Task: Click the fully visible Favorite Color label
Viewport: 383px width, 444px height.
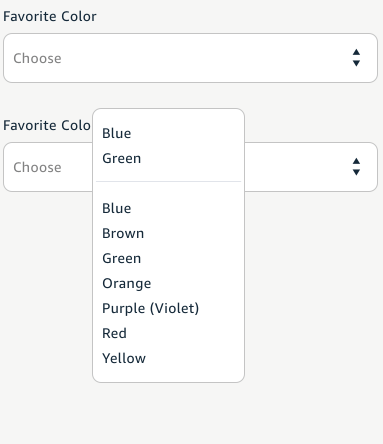Action: point(50,16)
